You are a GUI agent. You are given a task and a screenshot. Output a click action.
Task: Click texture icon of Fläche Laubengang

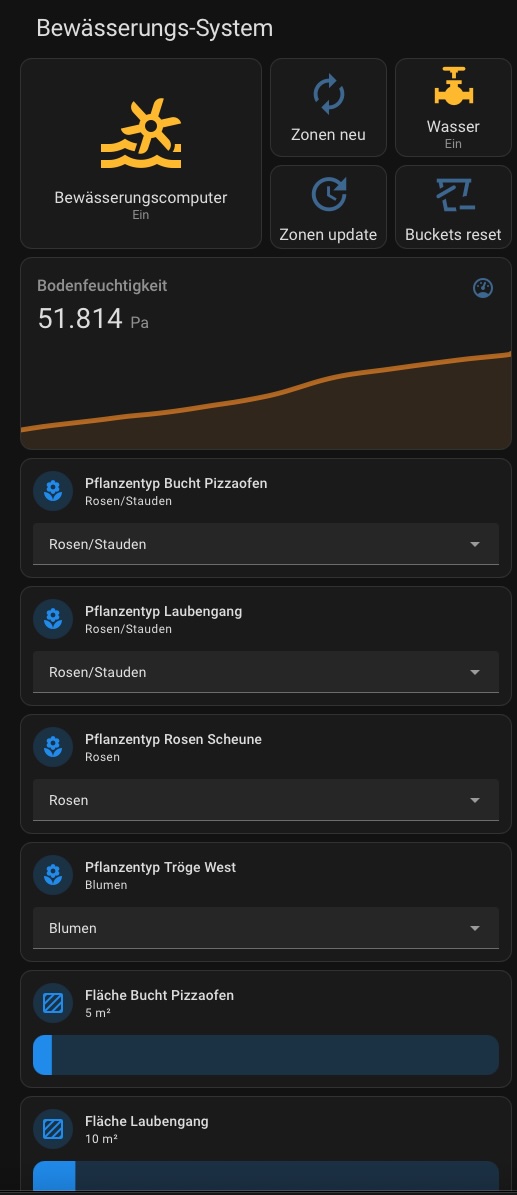[53, 1129]
